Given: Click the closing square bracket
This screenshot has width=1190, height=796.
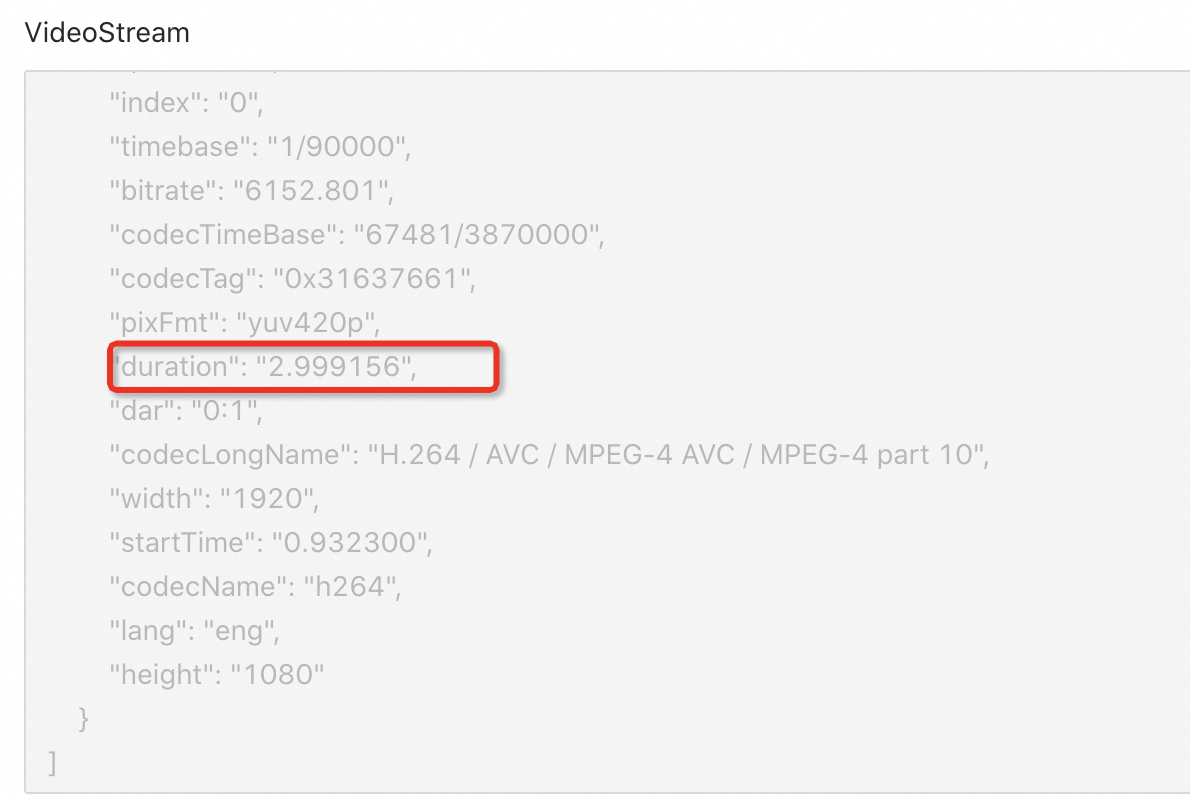Looking at the screenshot, I should (52, 763).
